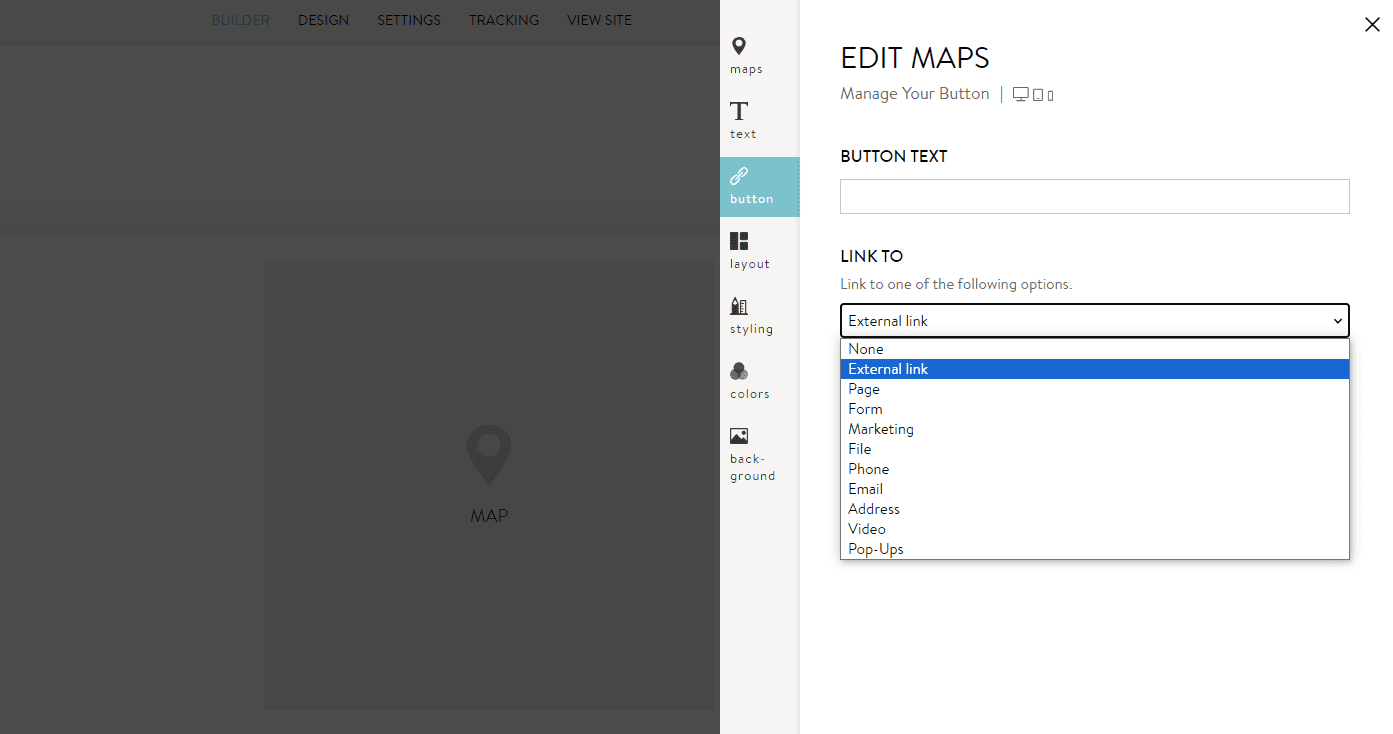1393x734 pixels.
Task: Choose External link option
Action: tap(1095, 369)
